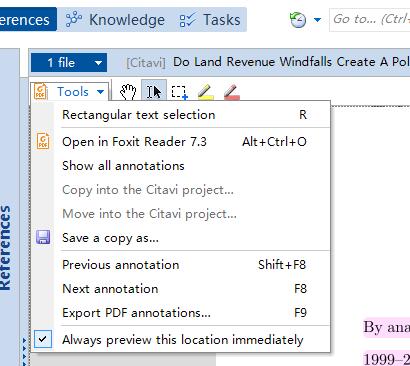Click the PDF icon on the Tools button
Viewport: 410px width, 366px height.
[41, 91]
